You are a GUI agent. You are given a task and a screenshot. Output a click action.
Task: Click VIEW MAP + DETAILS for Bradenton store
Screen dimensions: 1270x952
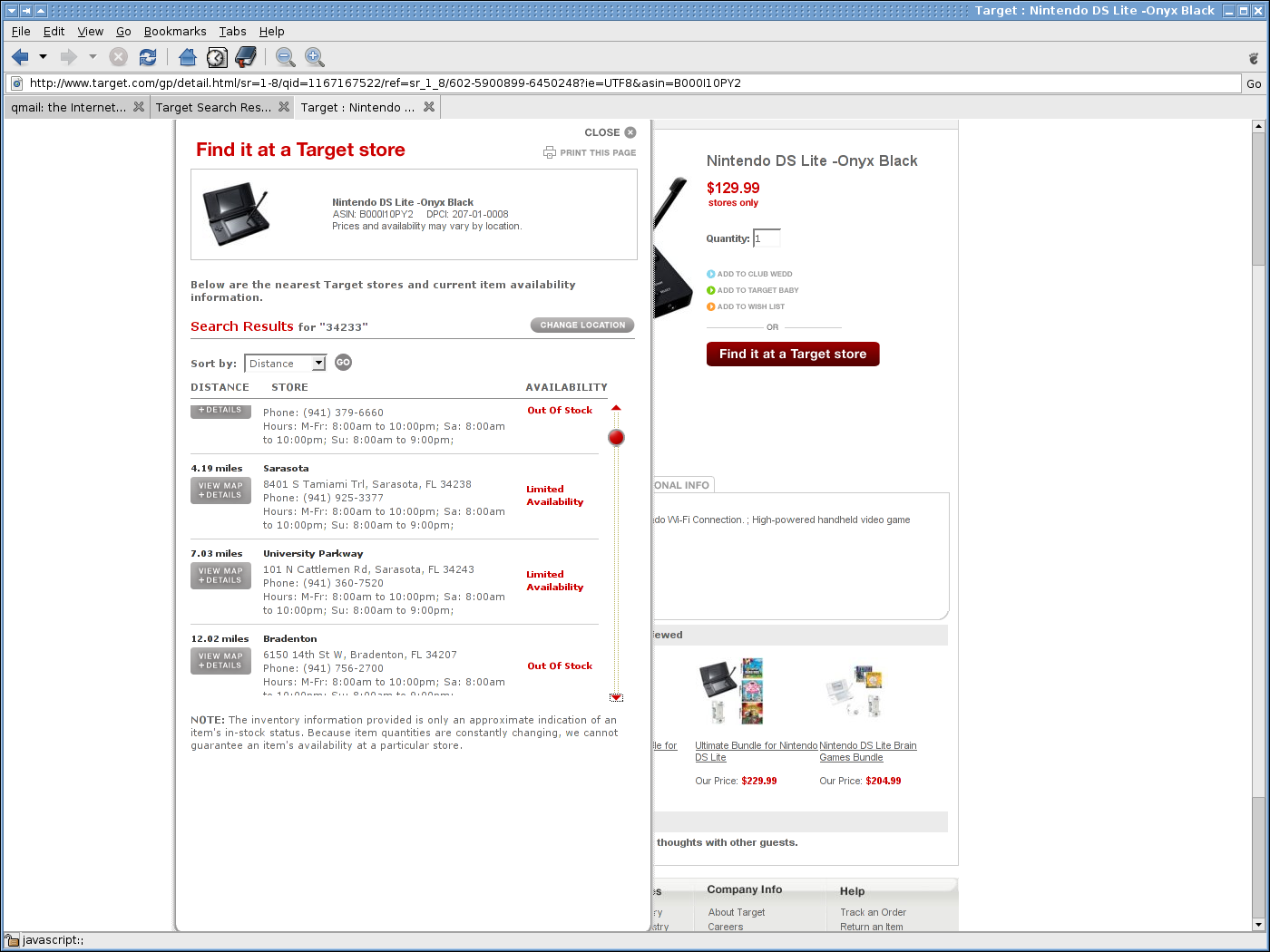220,661
